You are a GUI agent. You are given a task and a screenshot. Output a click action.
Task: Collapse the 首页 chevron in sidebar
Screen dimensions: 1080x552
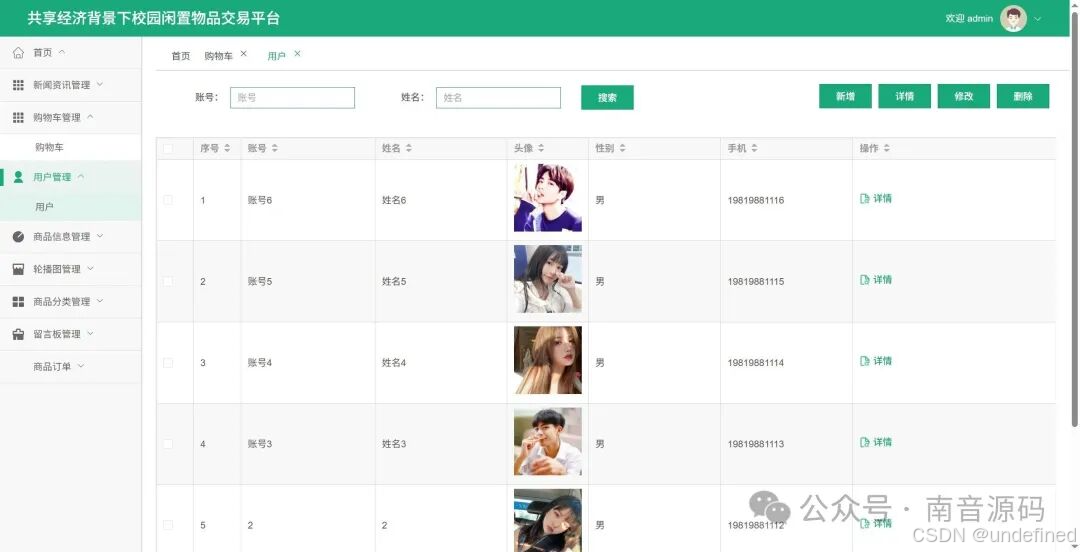61,52
